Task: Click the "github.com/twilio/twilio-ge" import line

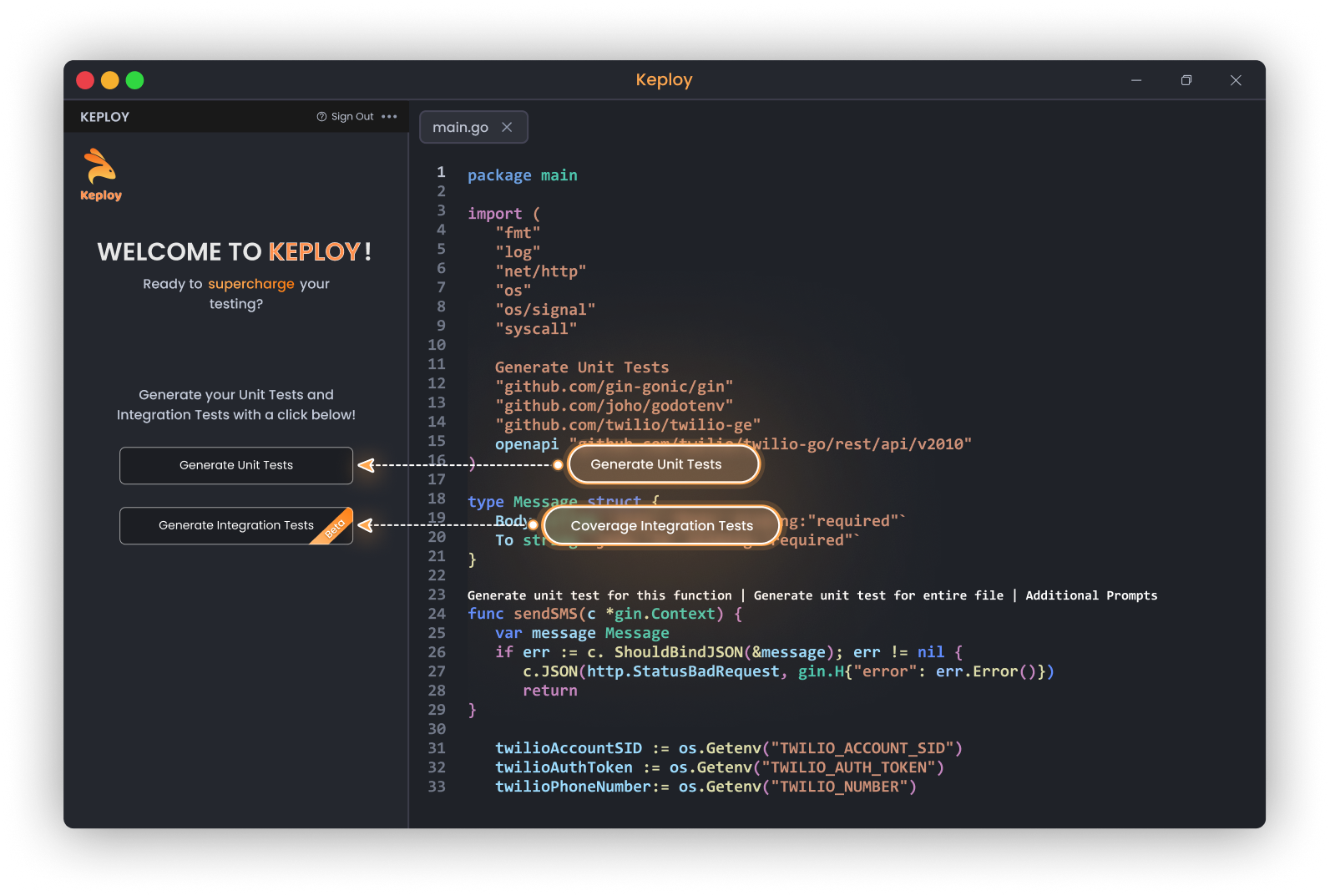Action: pyautogui.click(x=628, y=425)
